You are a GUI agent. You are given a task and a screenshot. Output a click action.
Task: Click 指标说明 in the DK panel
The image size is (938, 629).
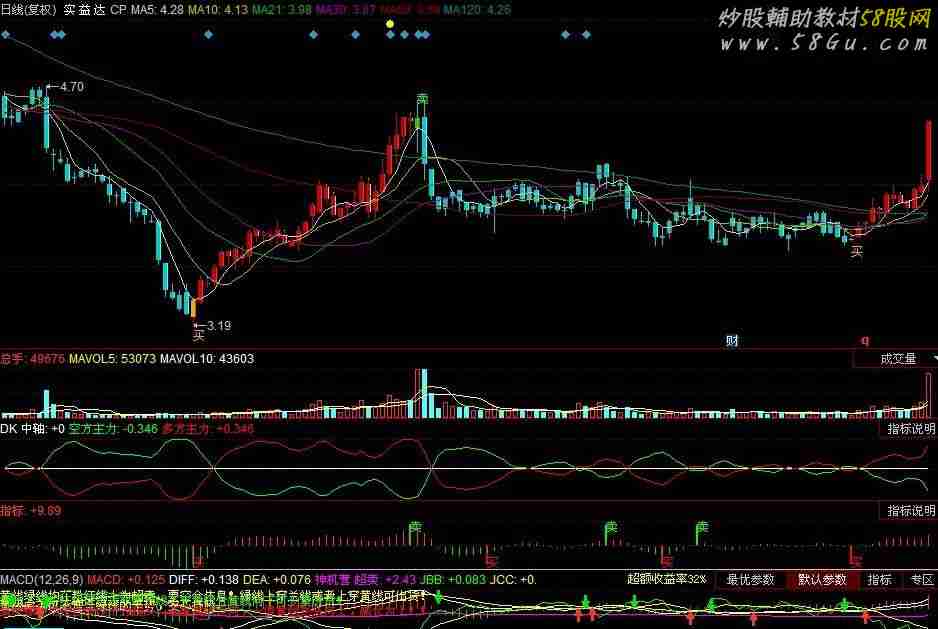coord(910,429)
